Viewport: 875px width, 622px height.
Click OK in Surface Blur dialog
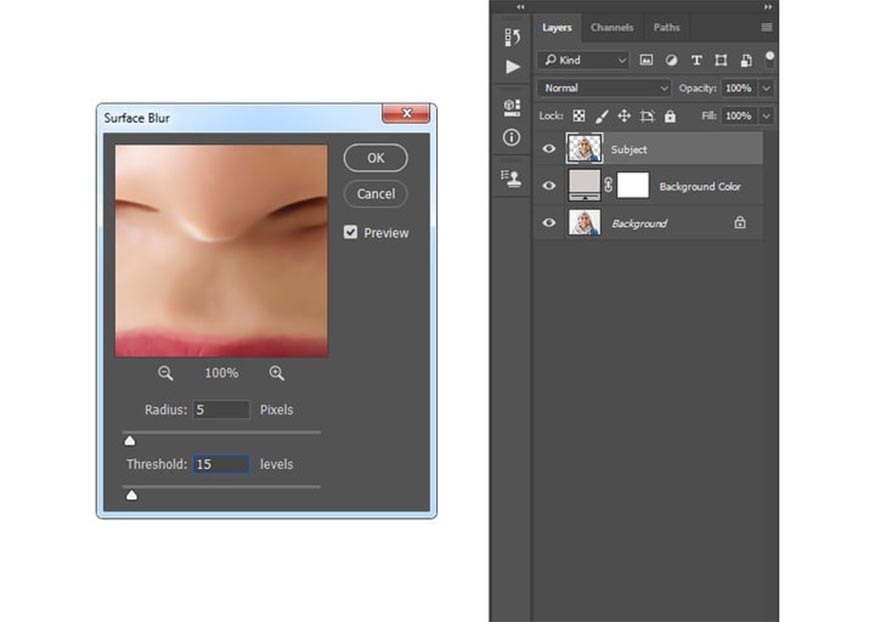click(376, 158)
